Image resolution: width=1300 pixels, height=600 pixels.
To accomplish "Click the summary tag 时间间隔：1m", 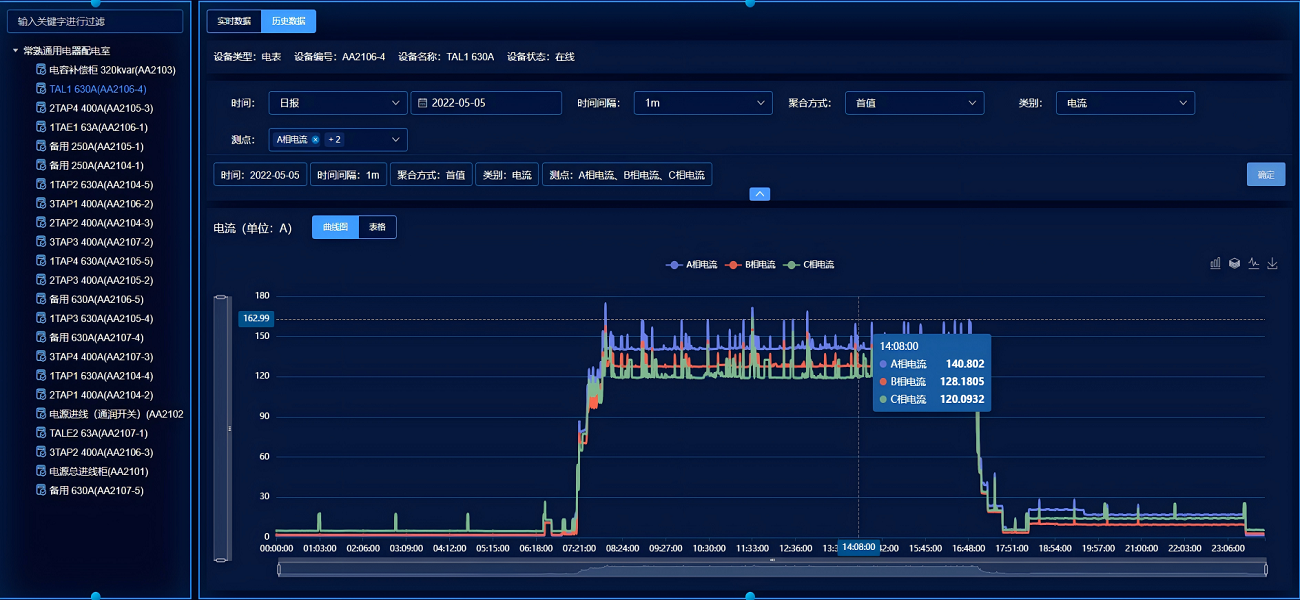I will [348, 174].
